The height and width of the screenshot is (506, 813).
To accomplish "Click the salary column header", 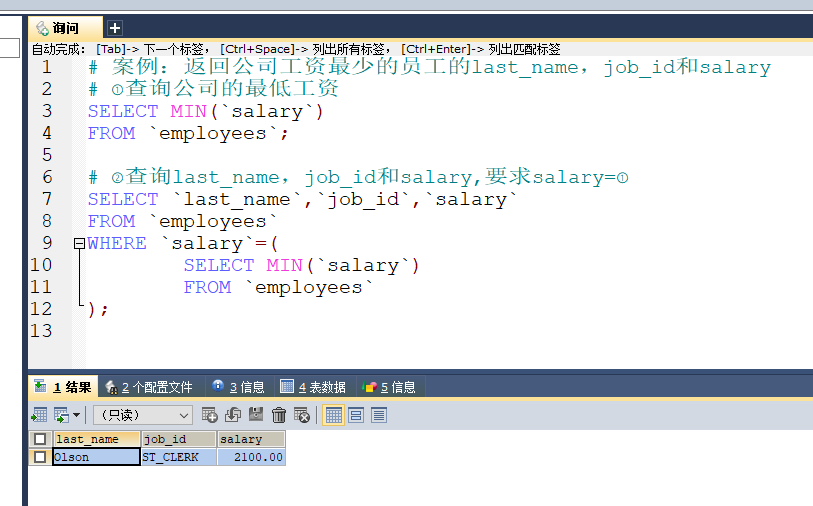I will pos(251,439).
